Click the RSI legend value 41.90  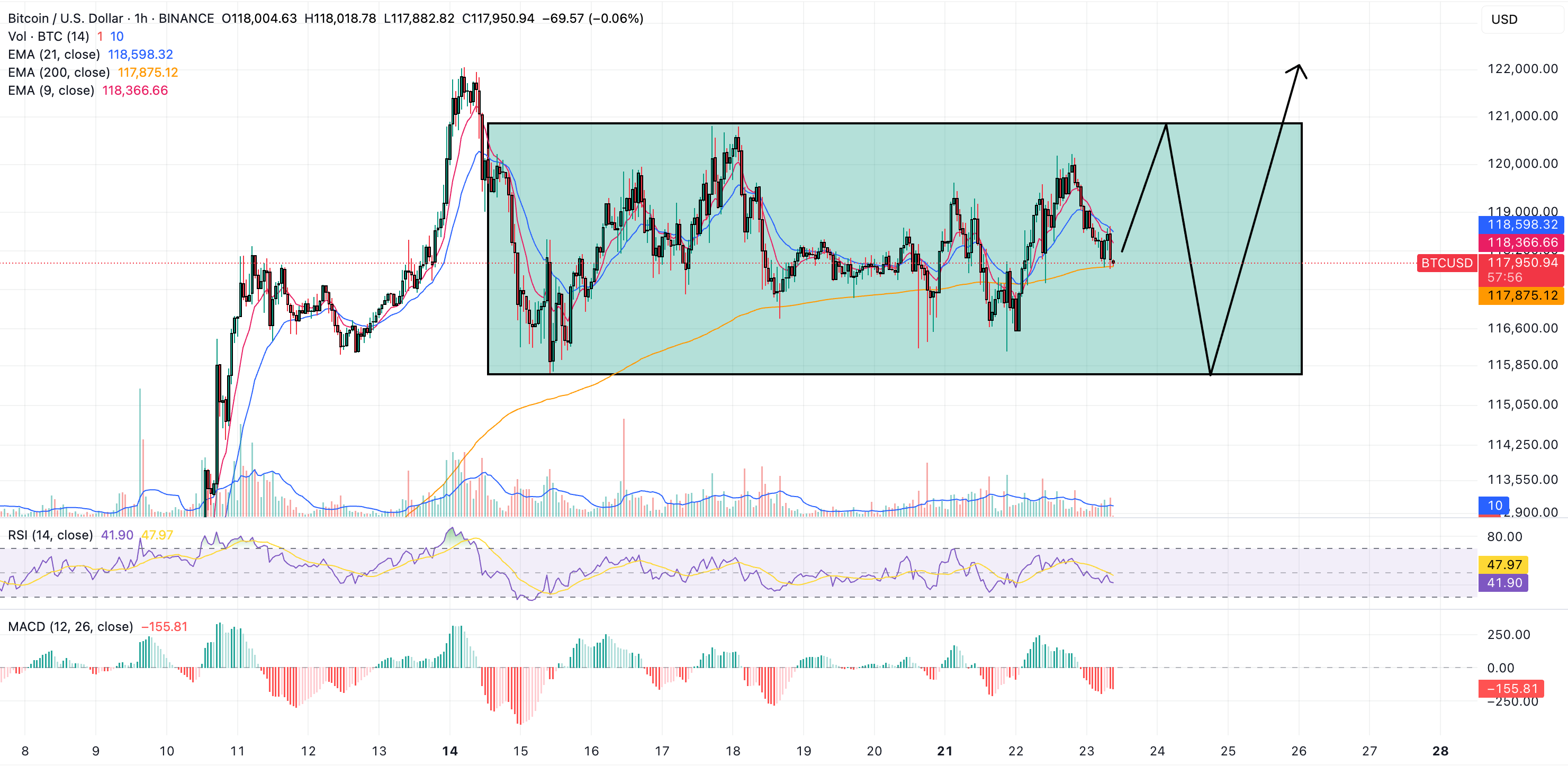click(117, 535)
